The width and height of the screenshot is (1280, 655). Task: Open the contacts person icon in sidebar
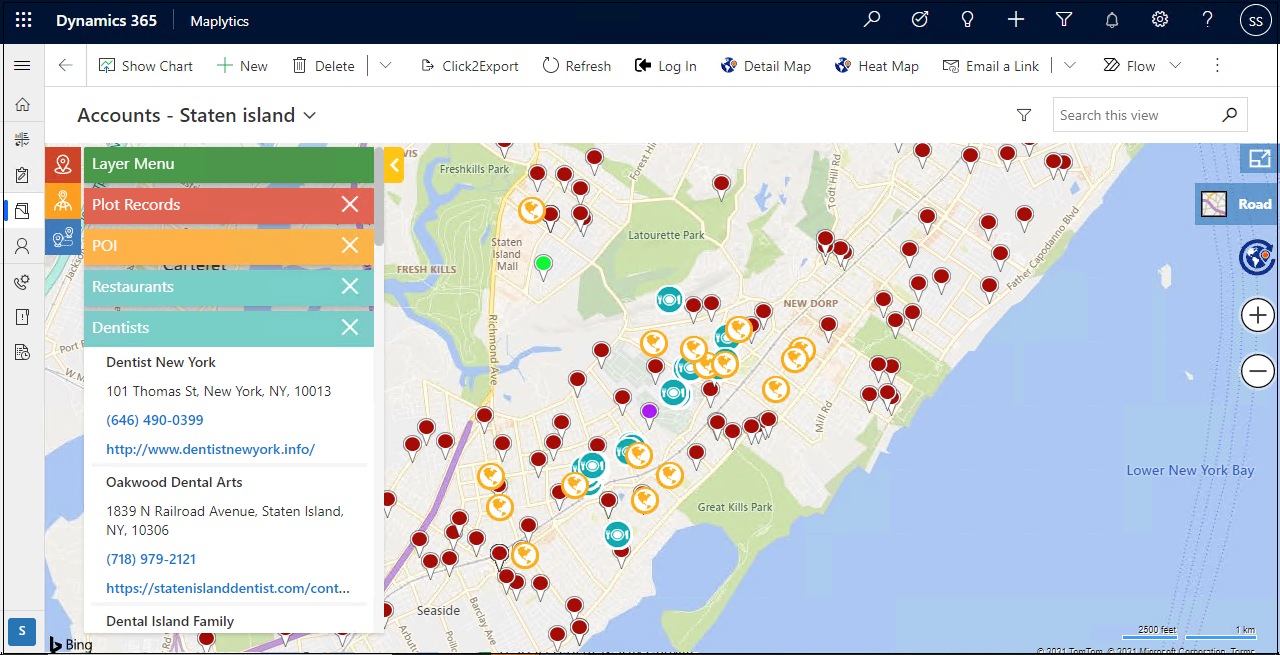point(22,246)
